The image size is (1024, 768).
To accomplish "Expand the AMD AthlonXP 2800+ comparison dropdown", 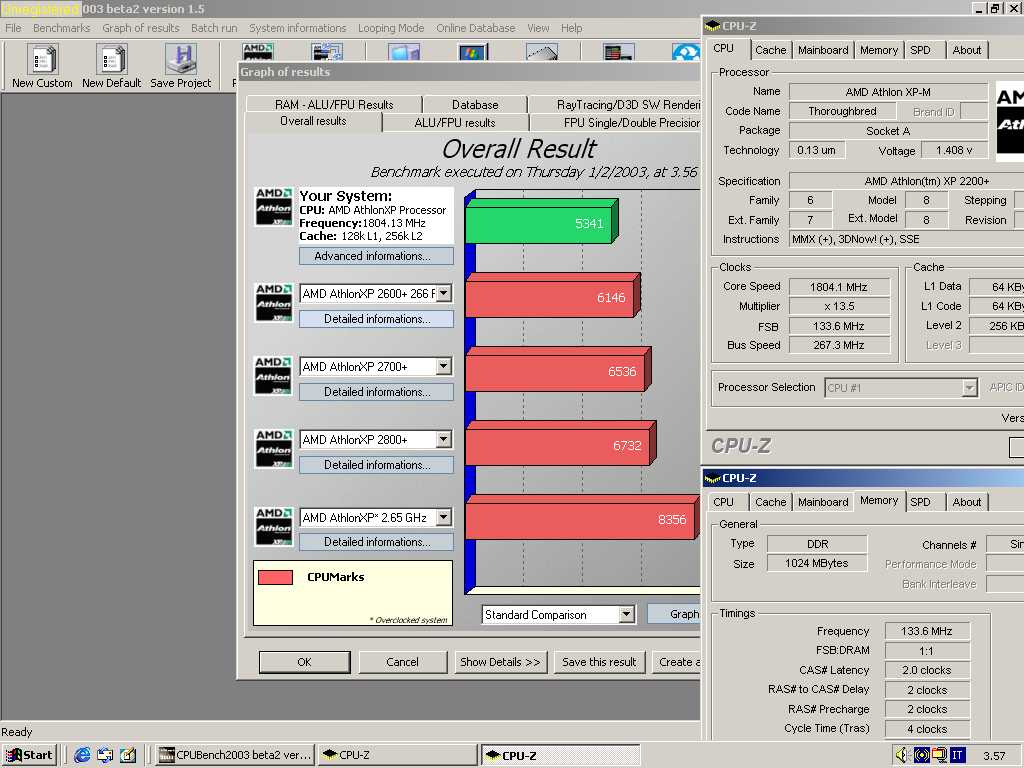I will click(x=443, y=440).
